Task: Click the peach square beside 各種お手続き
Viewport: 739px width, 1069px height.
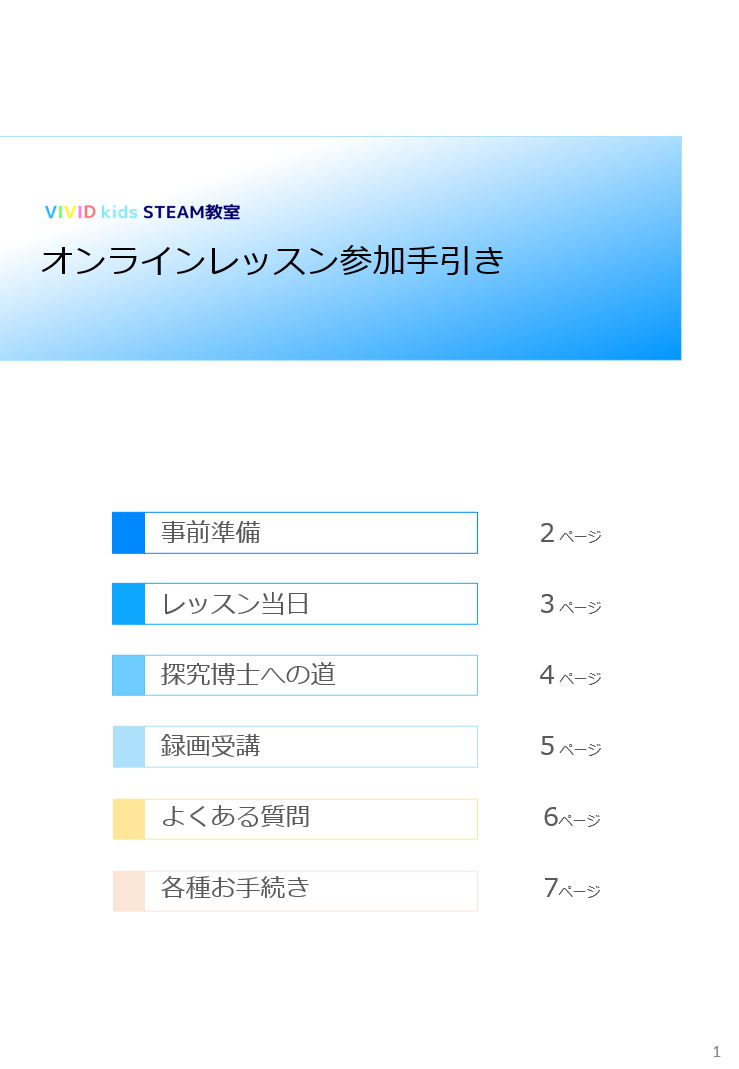Action: coord(128,890)
